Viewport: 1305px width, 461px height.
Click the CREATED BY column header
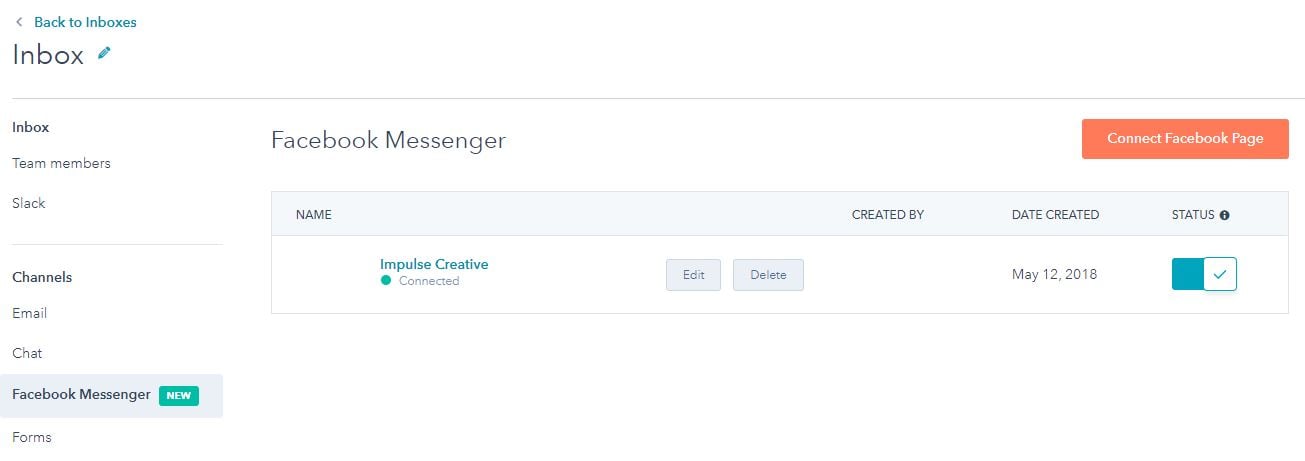pos(887,215)
